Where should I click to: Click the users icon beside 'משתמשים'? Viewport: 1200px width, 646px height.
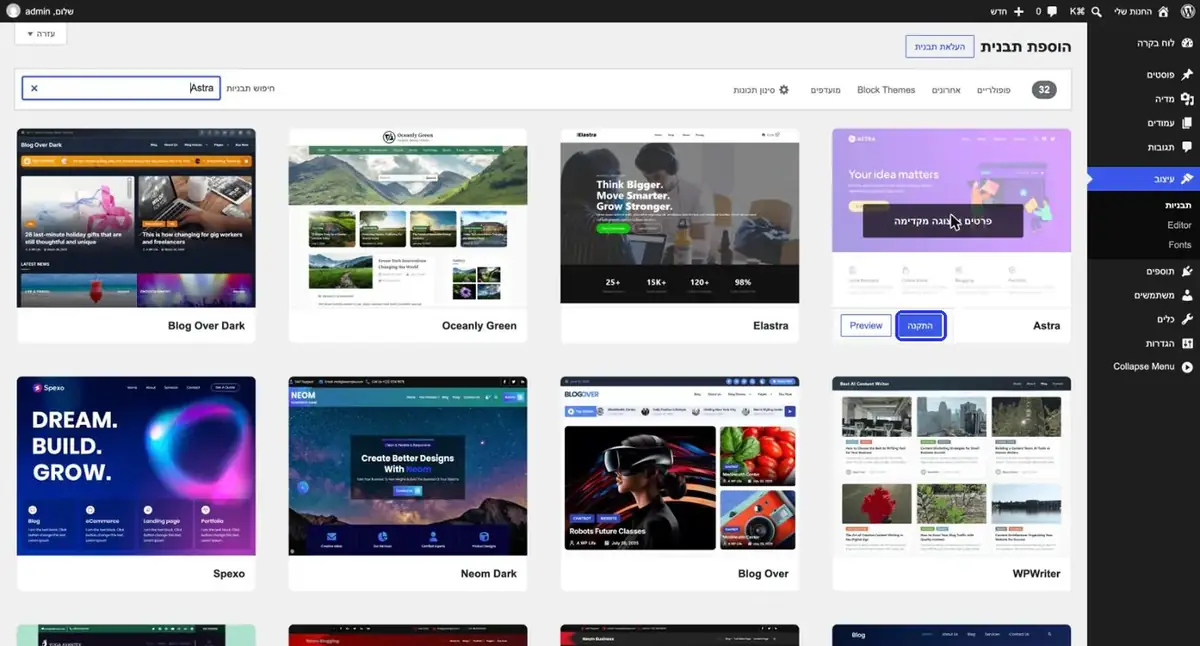point(1187,295)
